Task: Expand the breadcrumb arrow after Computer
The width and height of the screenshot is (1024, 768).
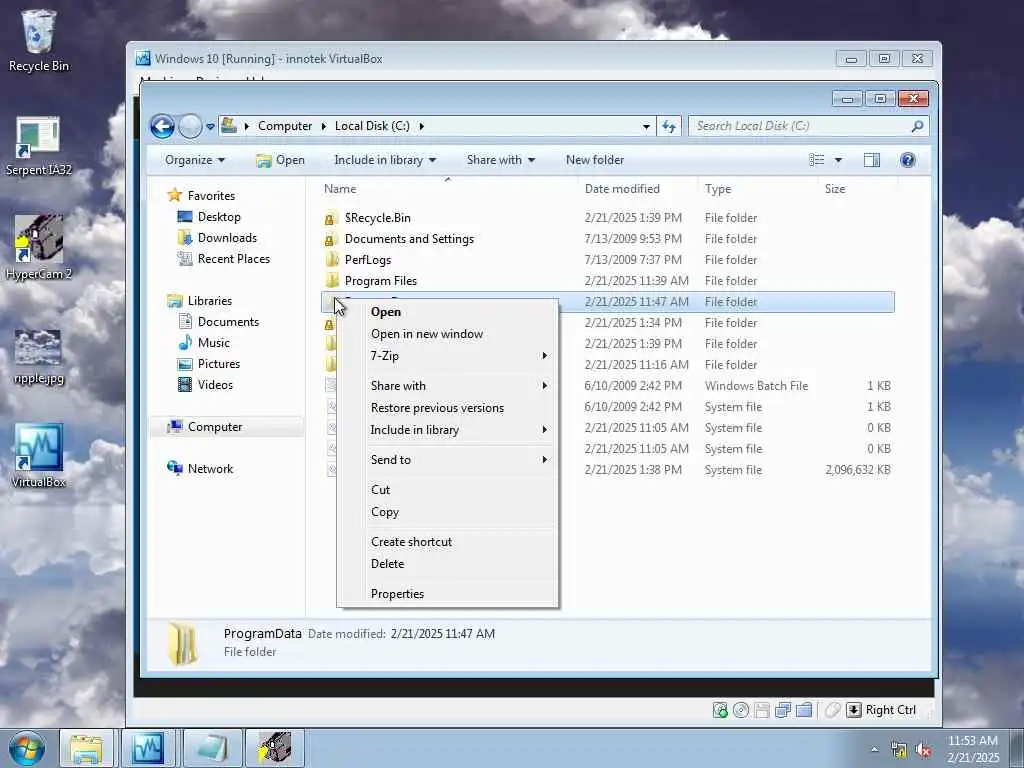Action: point(323,126)
